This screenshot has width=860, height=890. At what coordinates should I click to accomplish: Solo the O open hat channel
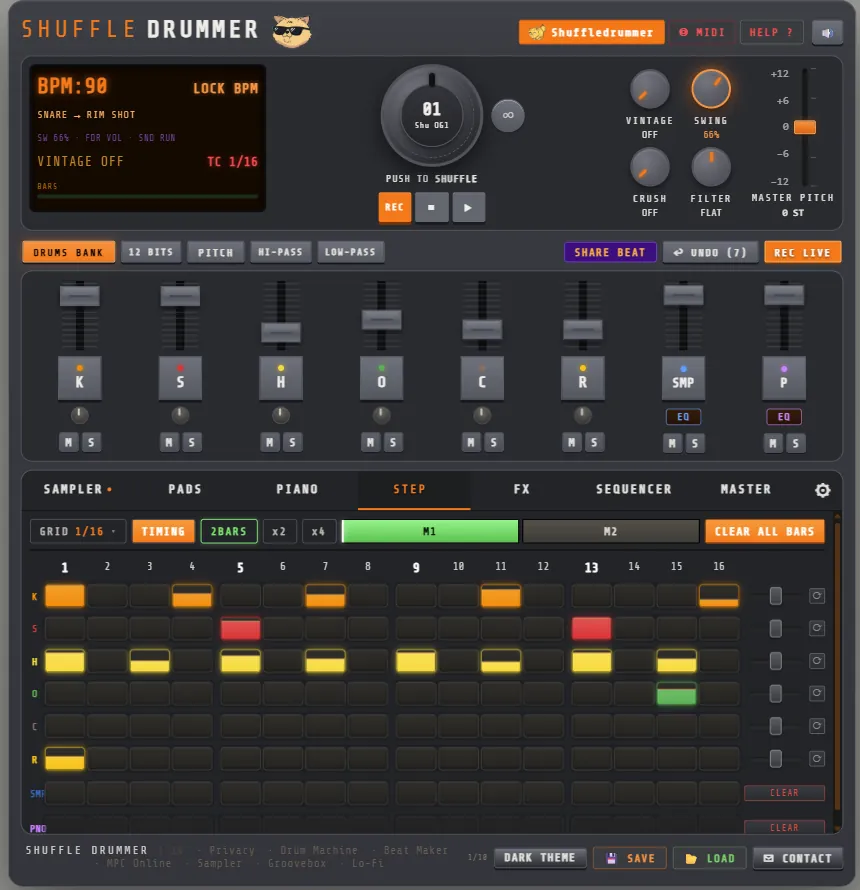tap(393, 442)
